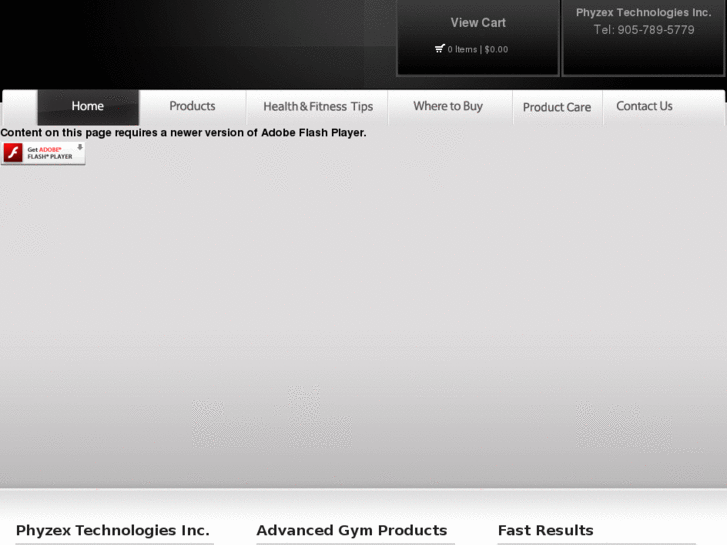Click the Flash Player required message text

[x=183, y=133]
